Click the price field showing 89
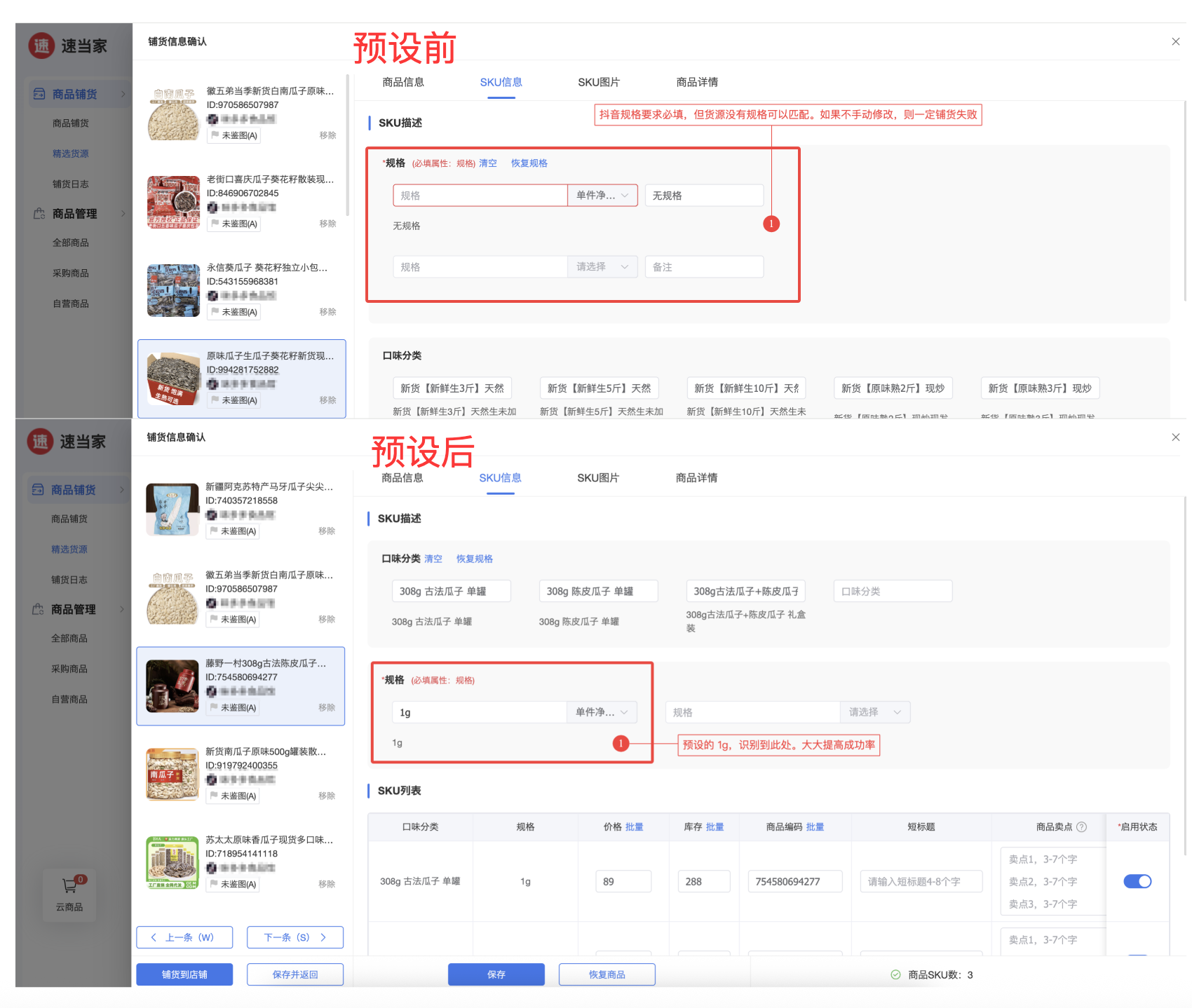Viewport: 1192px width, 1008px height. click(623, 881)
